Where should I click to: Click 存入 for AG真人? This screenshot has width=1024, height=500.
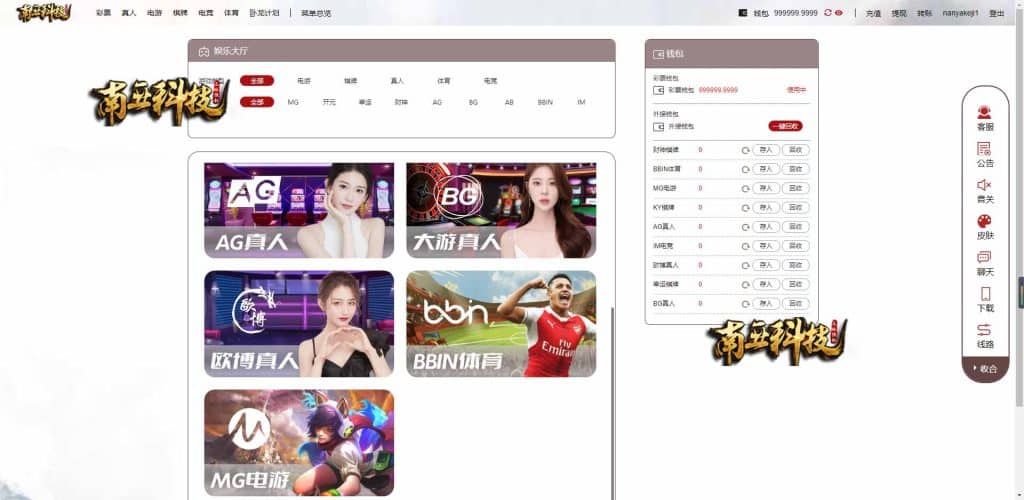[x=766, y=227]
